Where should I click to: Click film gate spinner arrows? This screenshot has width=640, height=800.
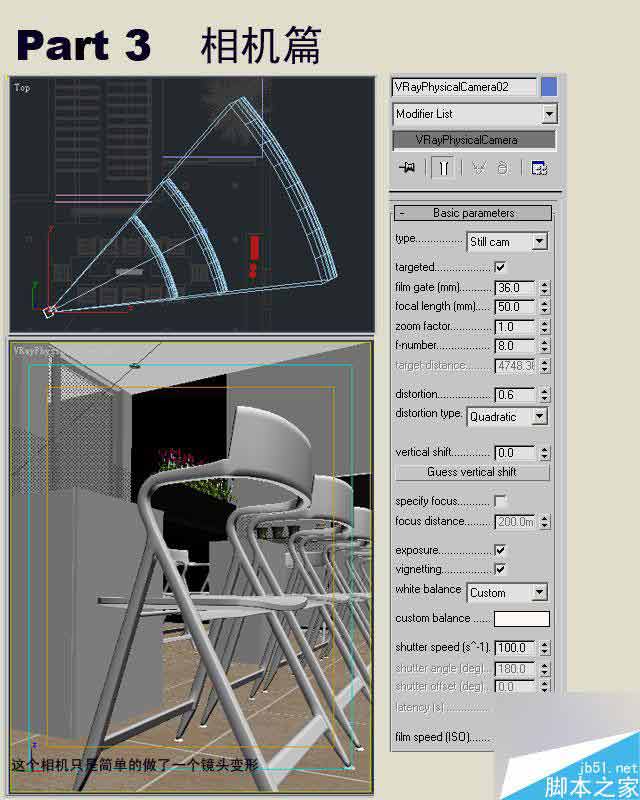(545, 288)
